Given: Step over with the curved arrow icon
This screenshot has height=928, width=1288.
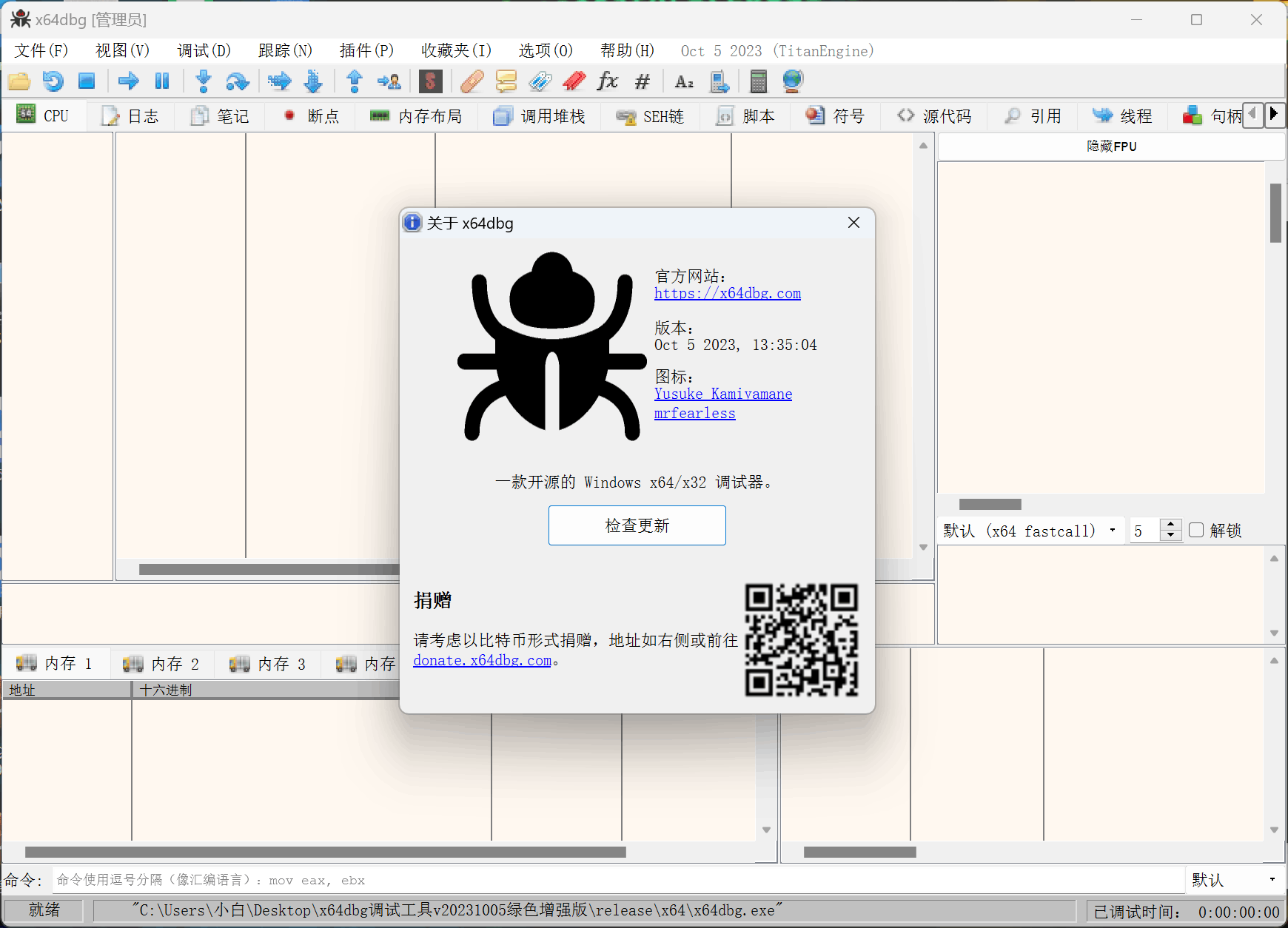Looking at the screenshot, I should (237, 81).
